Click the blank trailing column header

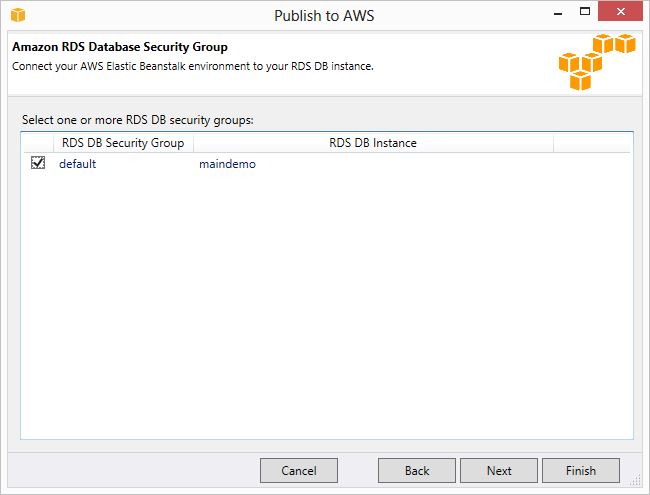point(592,143)
